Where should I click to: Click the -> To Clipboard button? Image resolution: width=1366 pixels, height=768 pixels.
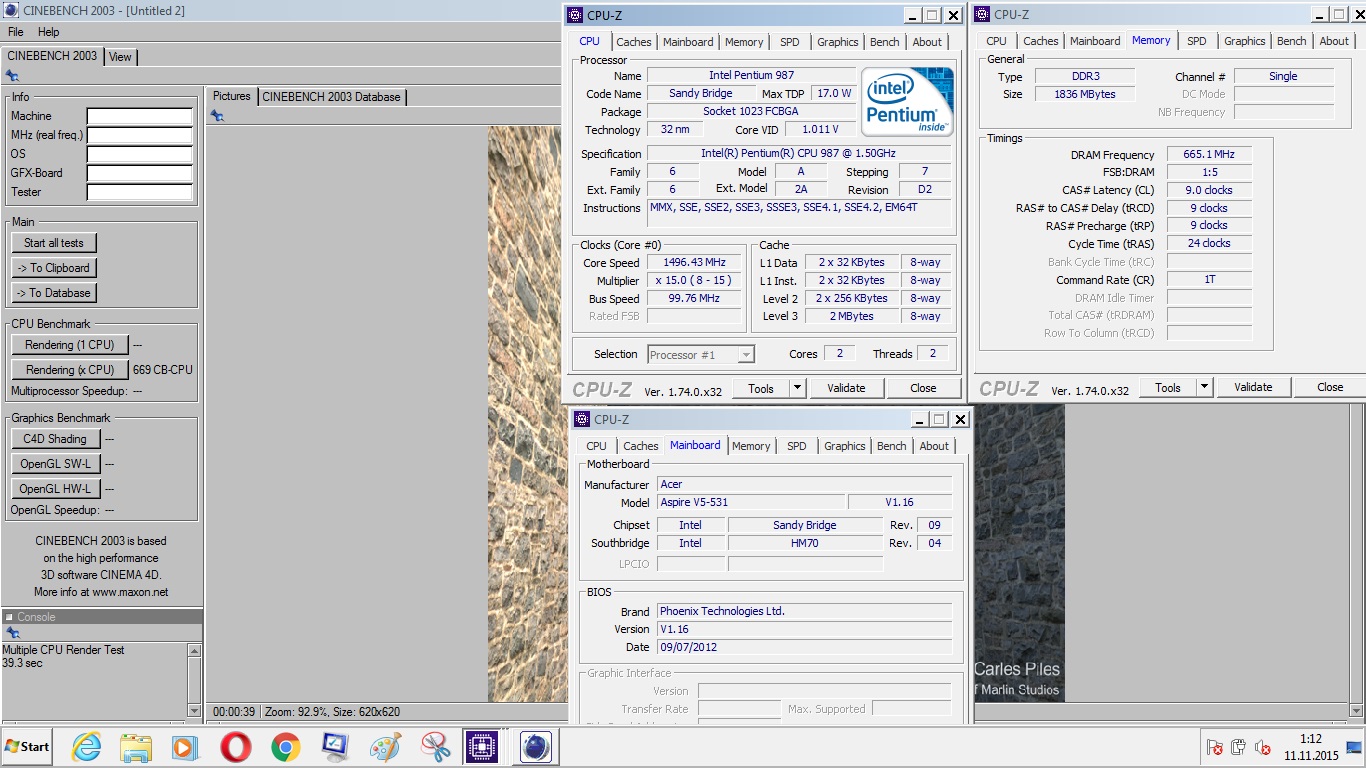54,268
